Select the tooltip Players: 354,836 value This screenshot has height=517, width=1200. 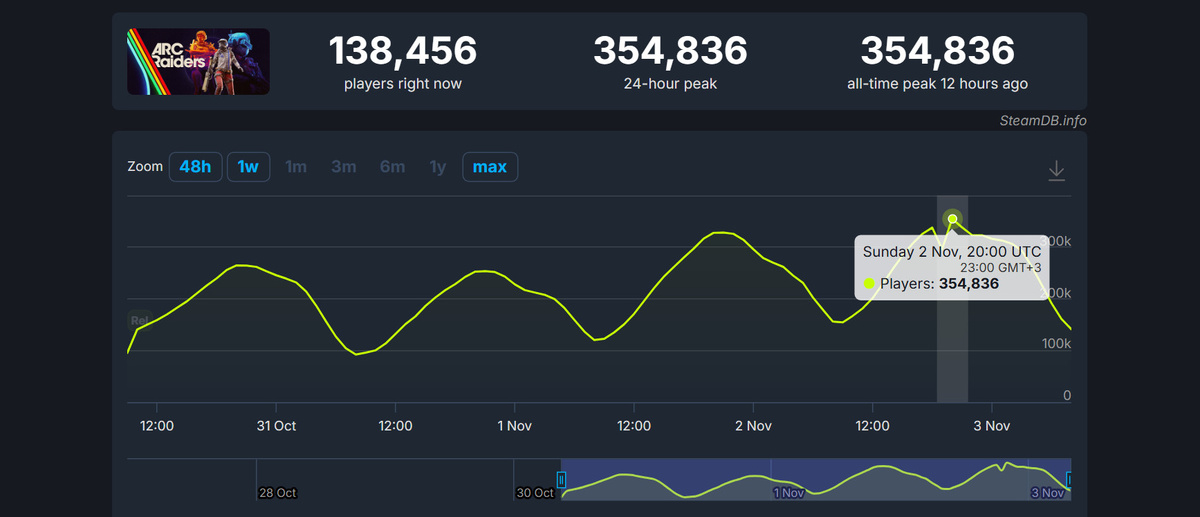(968, 284)
